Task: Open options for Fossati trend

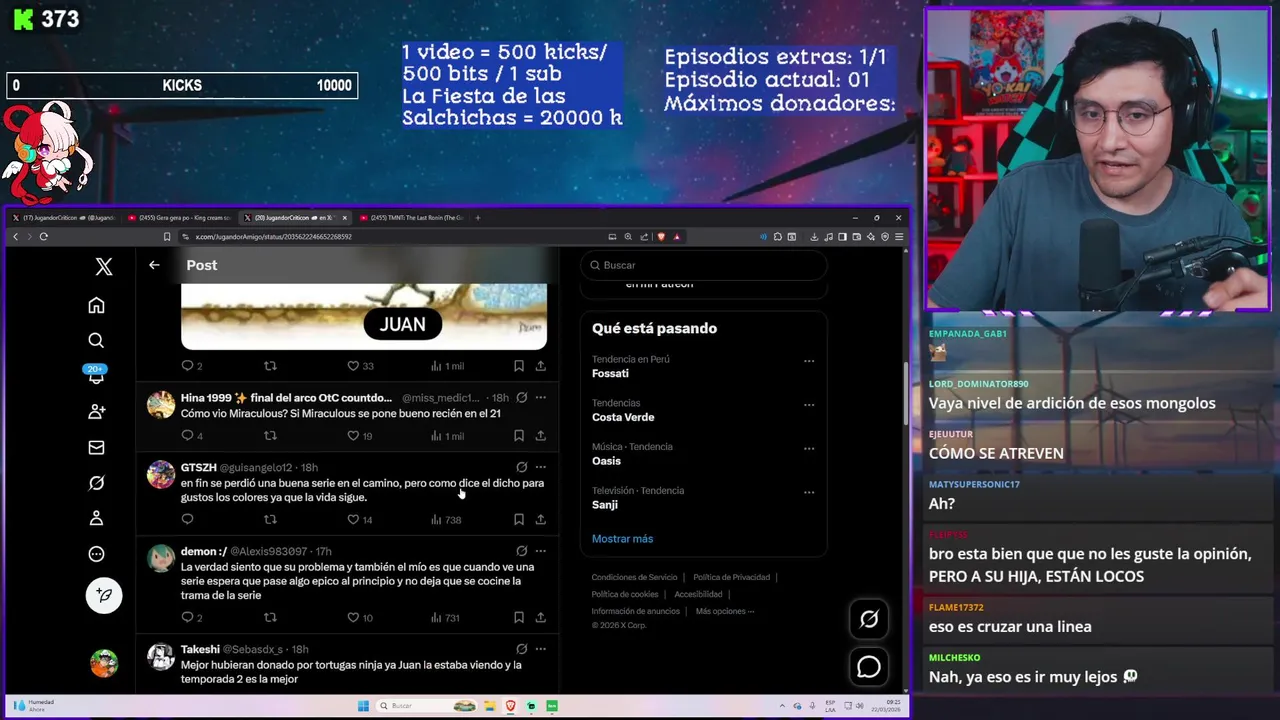Action: [x=809, y=361]
